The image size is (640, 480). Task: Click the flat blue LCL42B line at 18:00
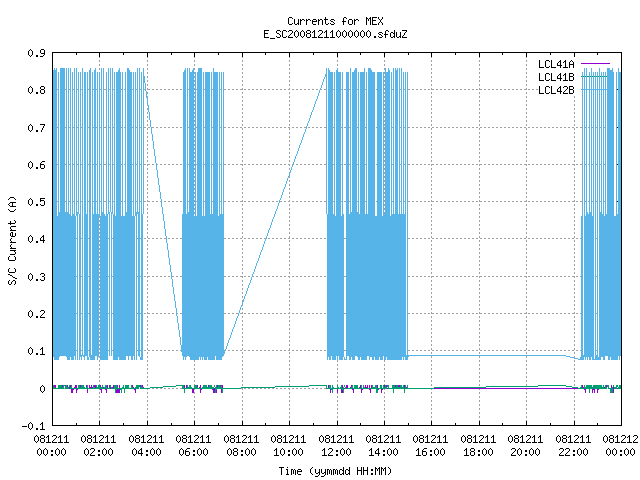coord(478,356)
